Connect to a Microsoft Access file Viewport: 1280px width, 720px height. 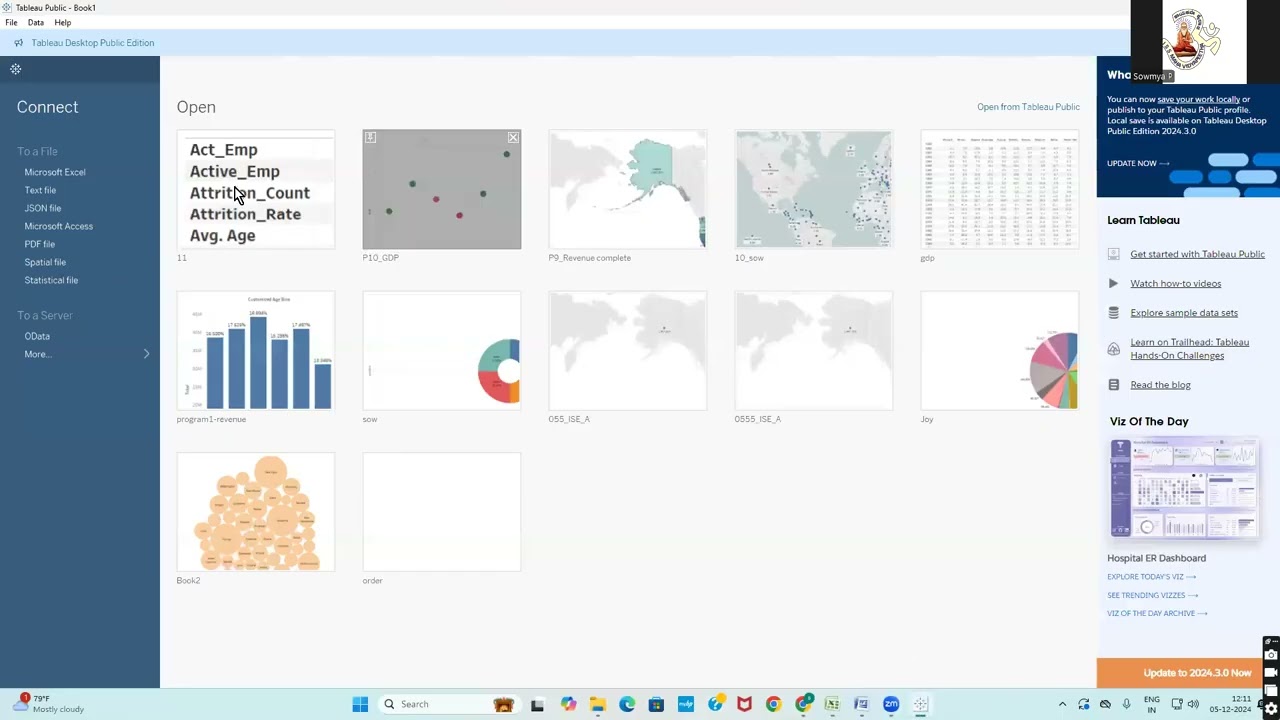59,226
